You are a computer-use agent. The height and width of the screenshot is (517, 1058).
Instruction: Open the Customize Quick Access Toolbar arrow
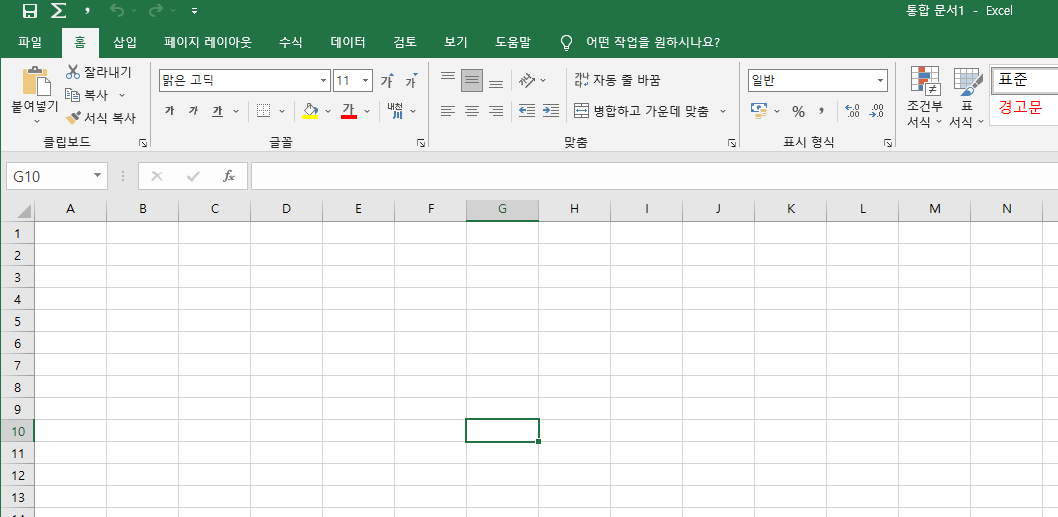click(x=194, y=11)
